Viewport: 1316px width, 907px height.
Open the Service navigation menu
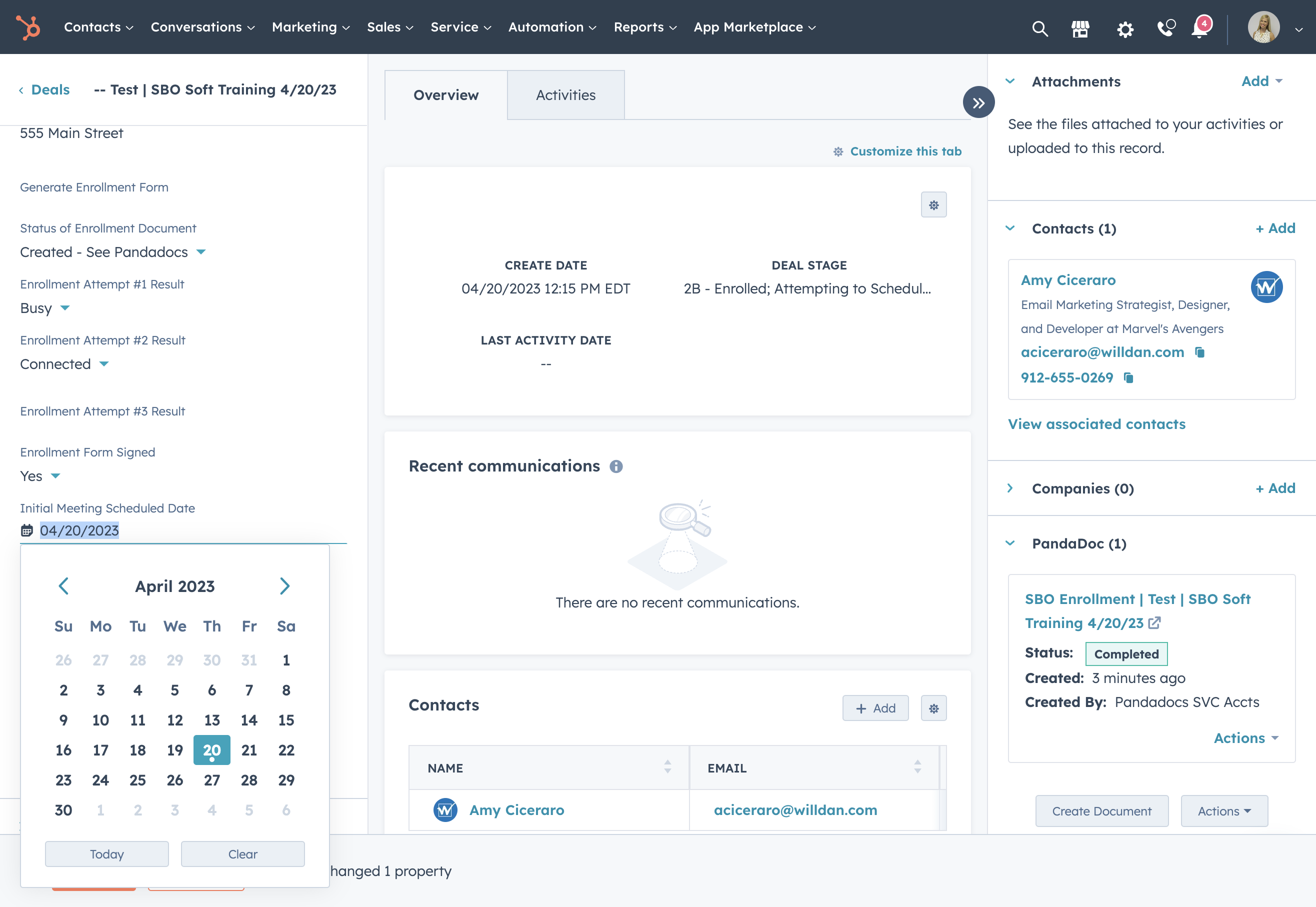(x=461, y=27)
